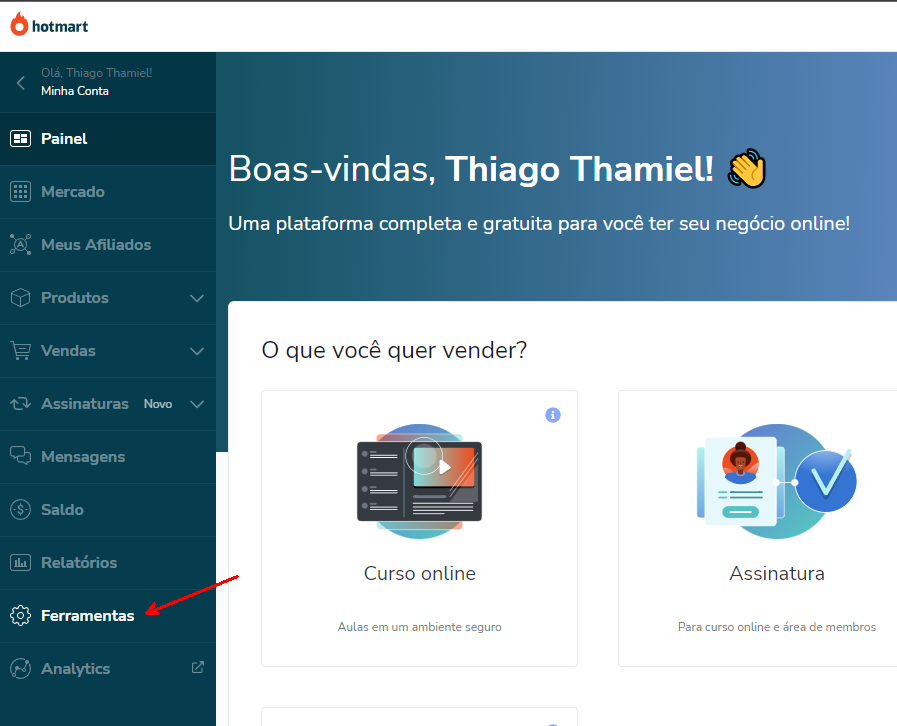Click the Mensagens chat bubble icon
897x726 pixels.
20,457
